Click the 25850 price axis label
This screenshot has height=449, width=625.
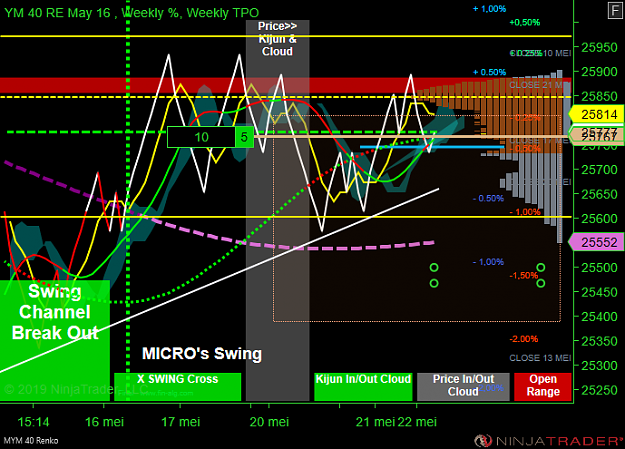[x=599, y=96]
